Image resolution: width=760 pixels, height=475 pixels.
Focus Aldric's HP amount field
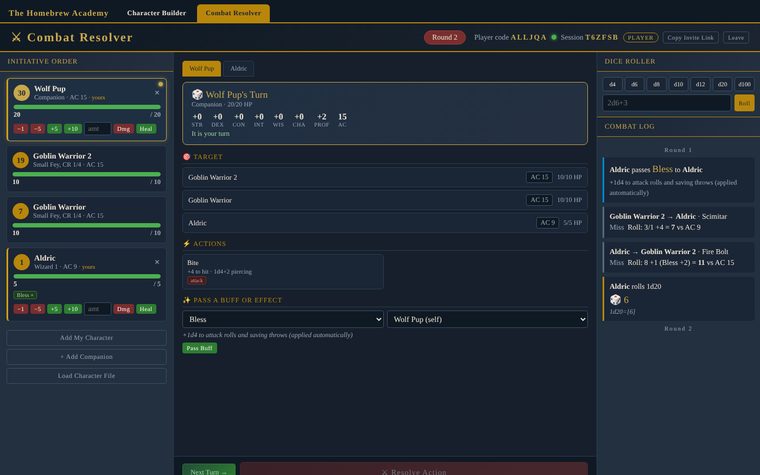tap(97, 309)
